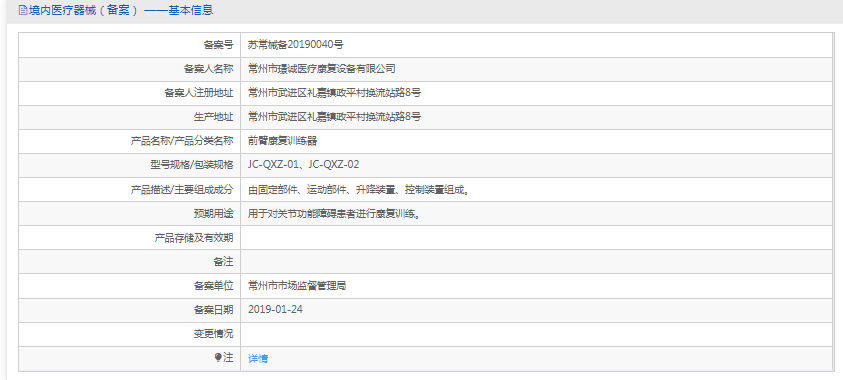Click the 产品存储及有效期 label
The image size is (843, 380).
[x=194, y=238]
